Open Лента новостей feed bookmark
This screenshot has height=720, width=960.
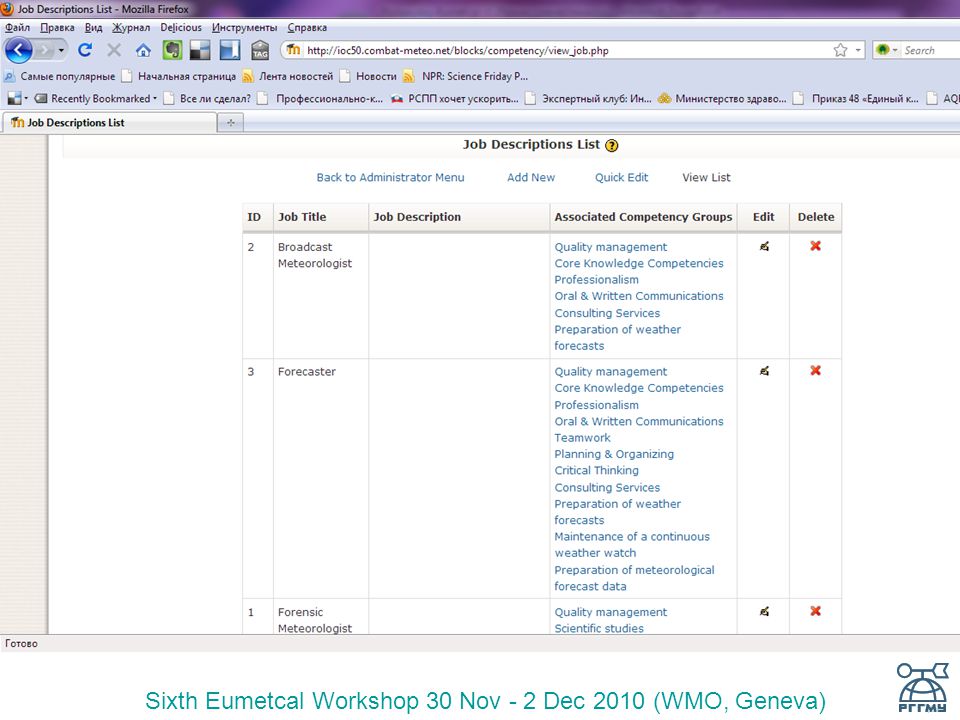(x=288, y=77)
